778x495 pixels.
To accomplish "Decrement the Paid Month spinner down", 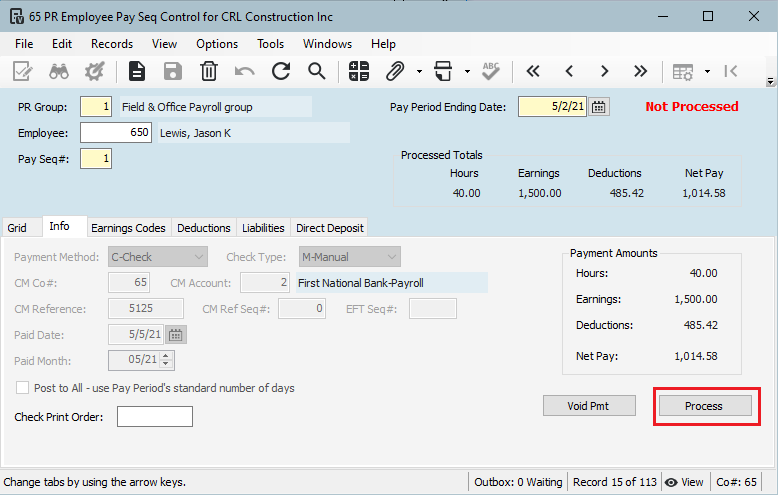I will [x=166, y=365].
